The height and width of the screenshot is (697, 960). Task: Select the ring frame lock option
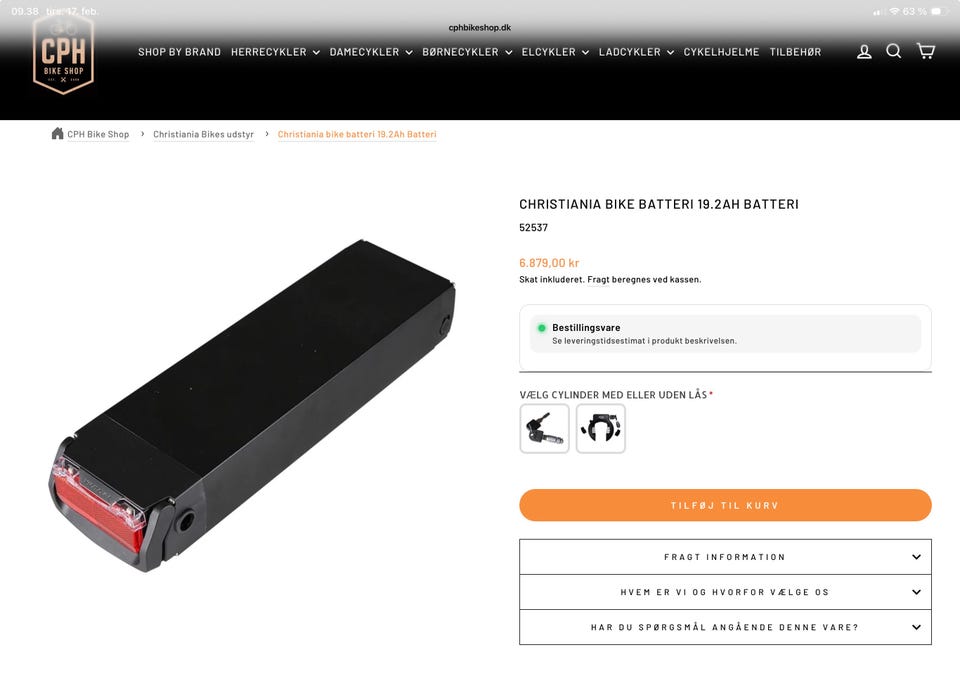[x=601, y=429]
